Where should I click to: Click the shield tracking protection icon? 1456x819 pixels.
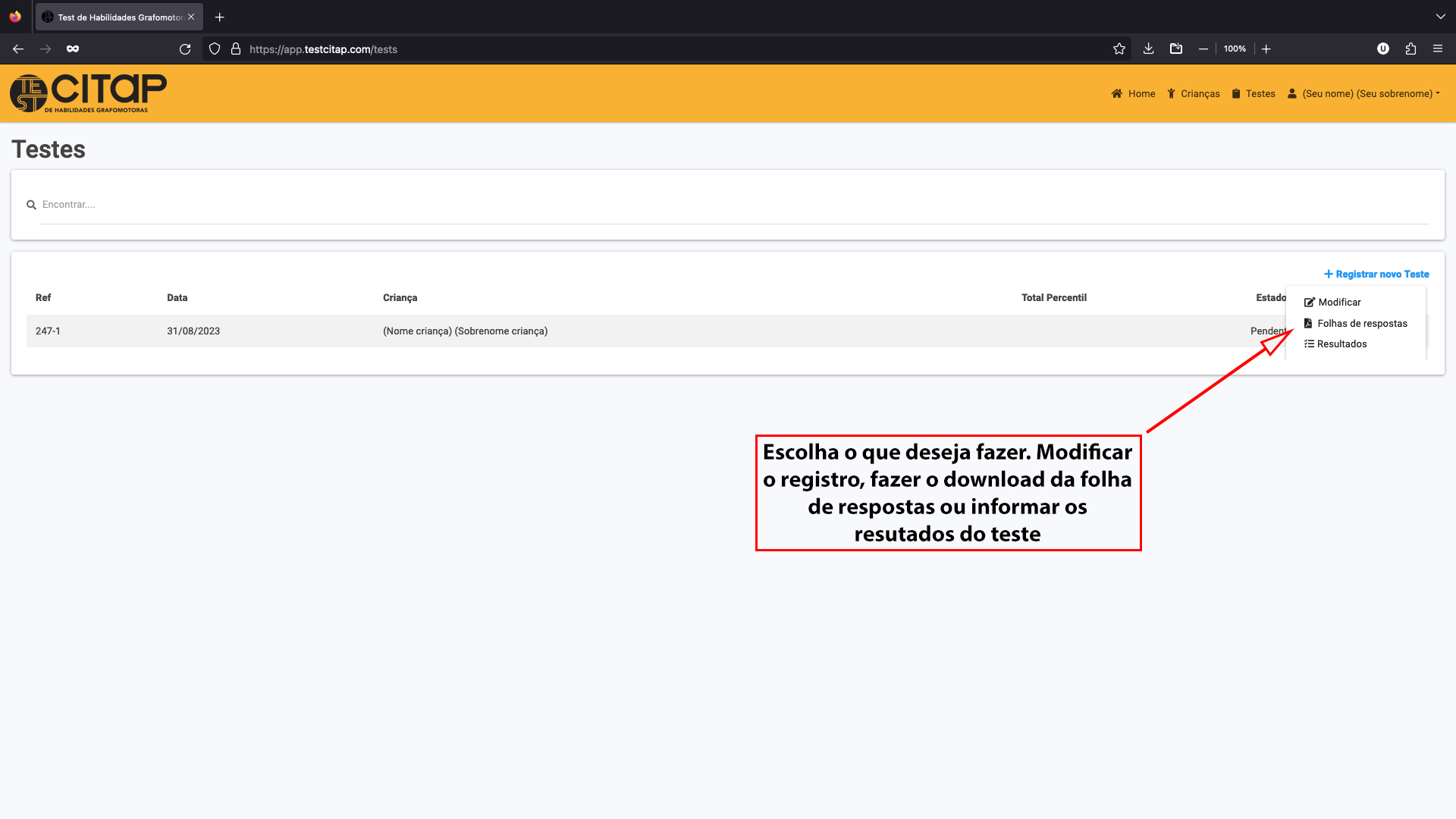click(215, 49)
